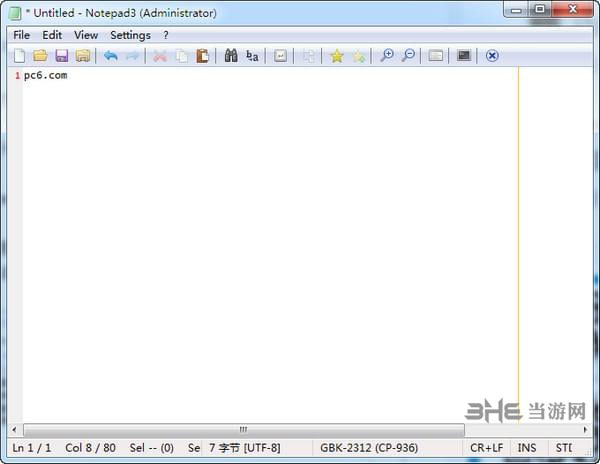Click the STD status bar entry

[x=564, y=448]
